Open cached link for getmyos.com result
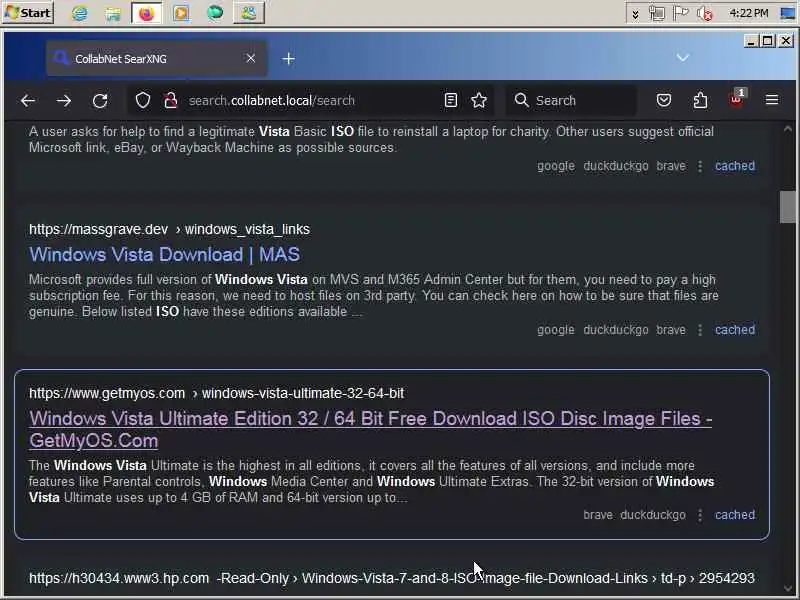The width and height of the screenshot is (800, 600). click(735, 515)
